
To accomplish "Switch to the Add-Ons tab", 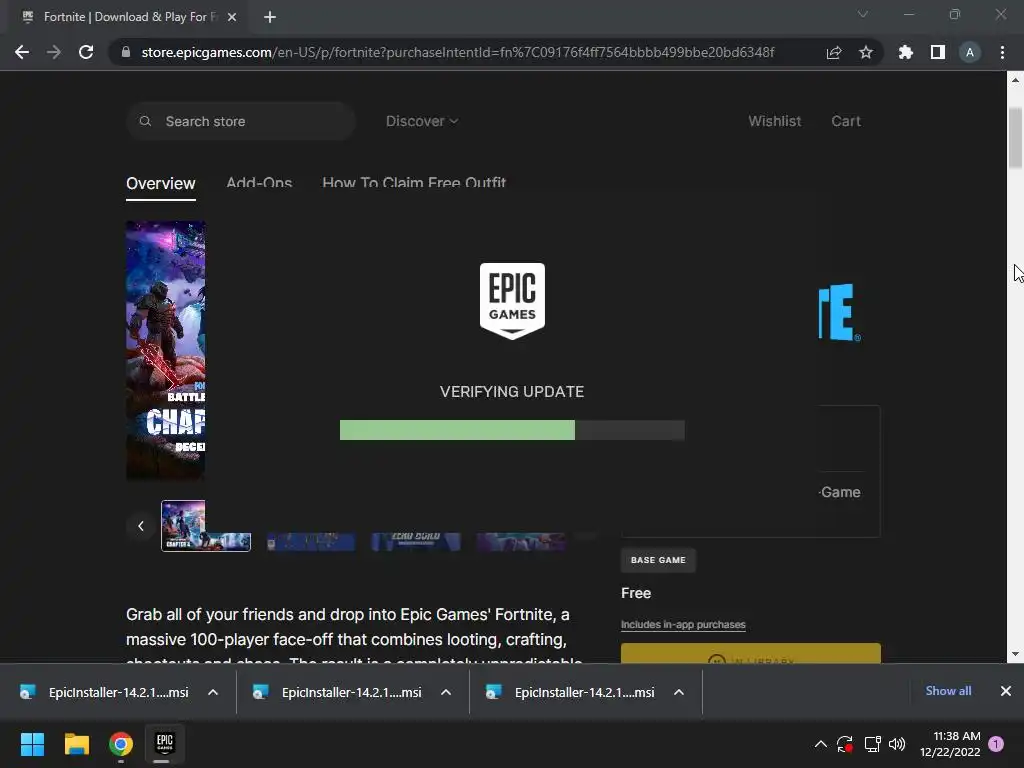I will pos(259,183).
